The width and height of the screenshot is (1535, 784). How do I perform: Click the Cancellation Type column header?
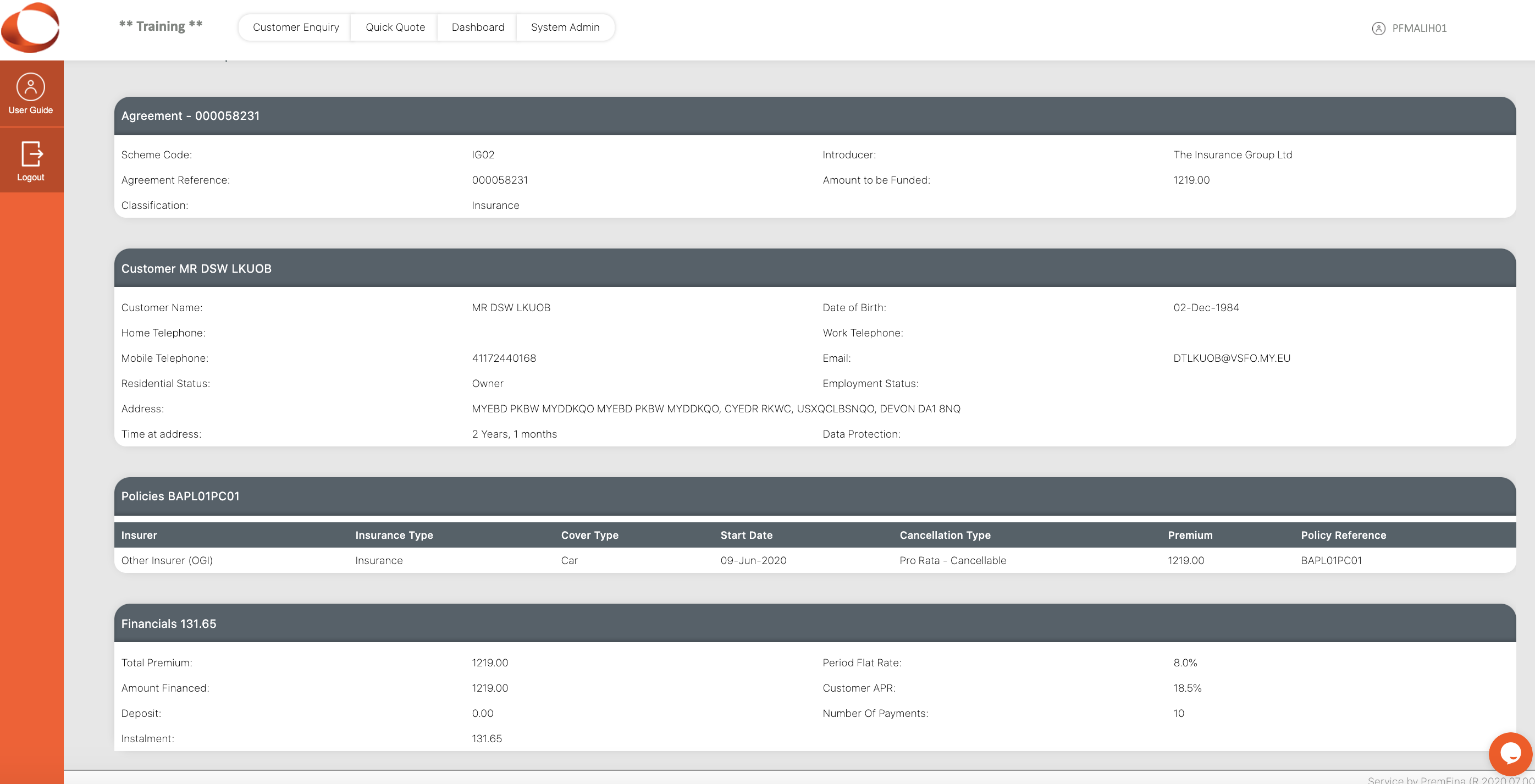(x=945, y=535)
